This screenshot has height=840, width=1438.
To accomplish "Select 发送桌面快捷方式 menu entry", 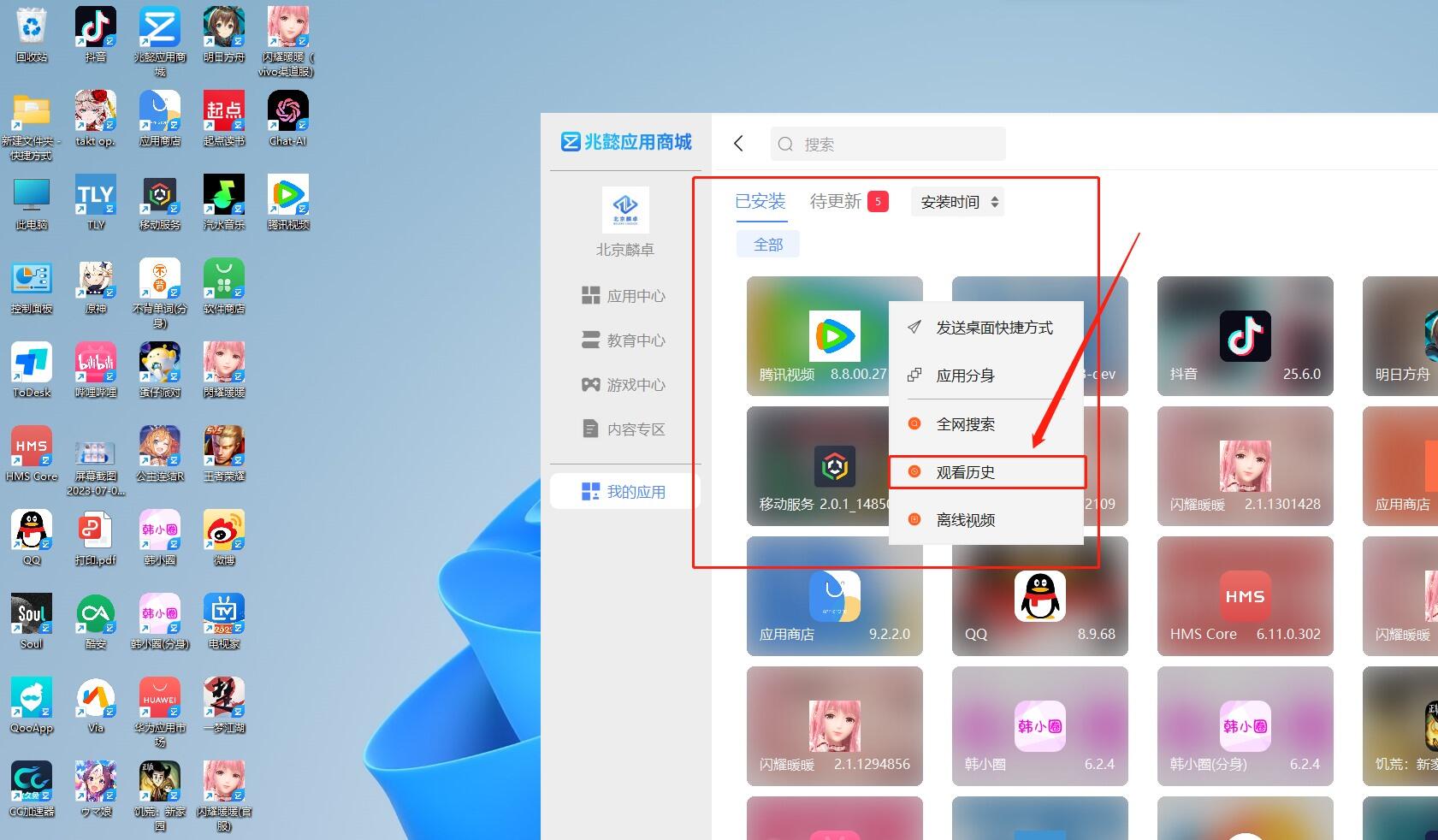I will tap(993, 328).
